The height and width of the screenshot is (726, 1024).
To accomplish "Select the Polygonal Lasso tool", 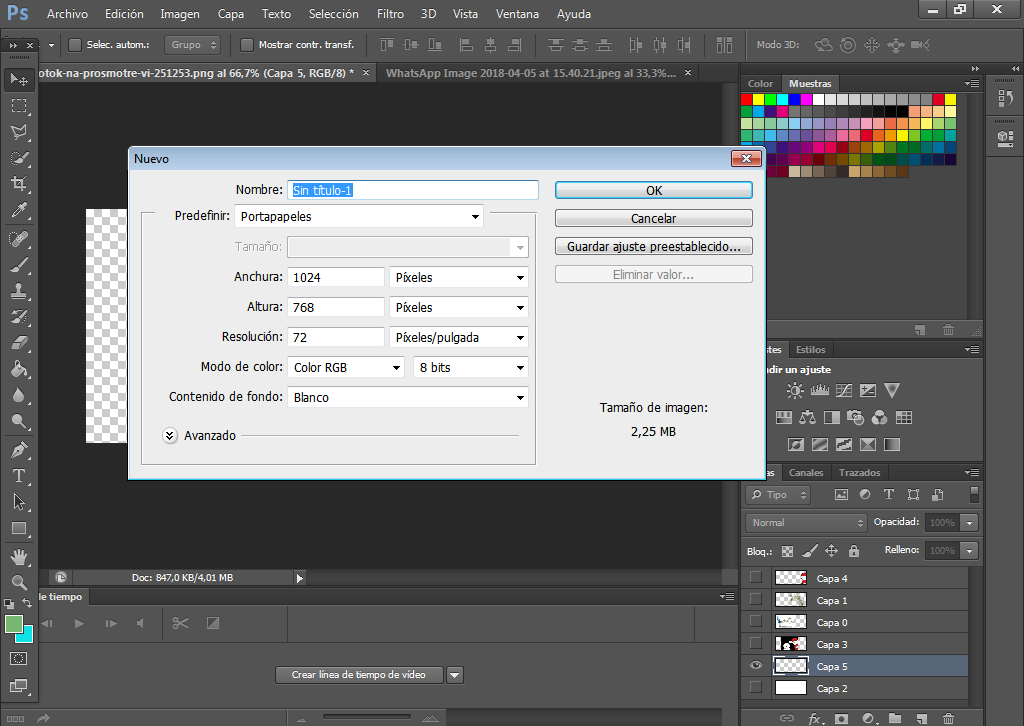I will click(19, 132).
